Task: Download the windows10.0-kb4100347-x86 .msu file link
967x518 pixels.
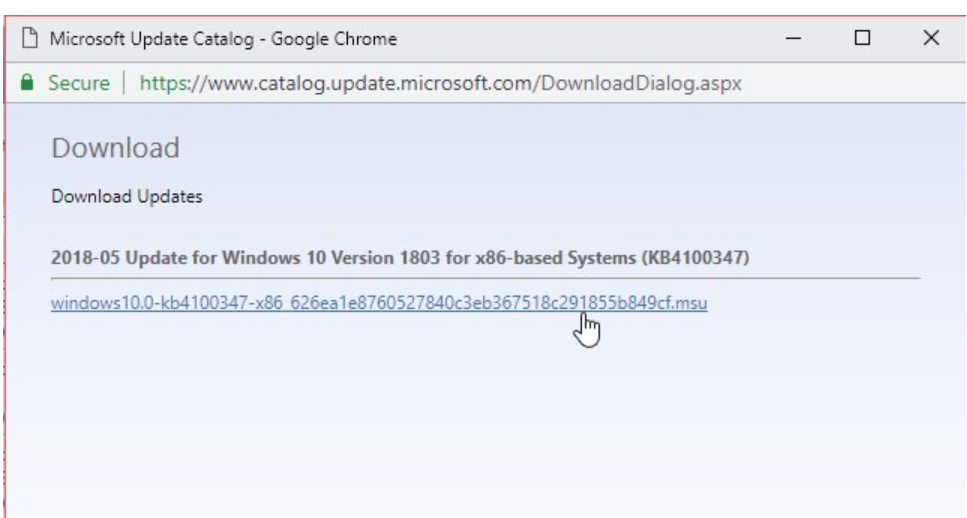Action: [379, 303]
